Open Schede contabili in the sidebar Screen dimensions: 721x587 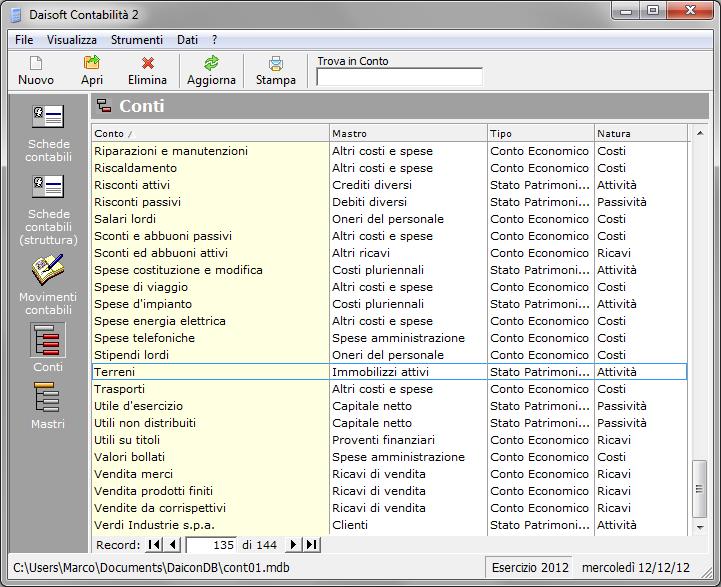[48, 133]
